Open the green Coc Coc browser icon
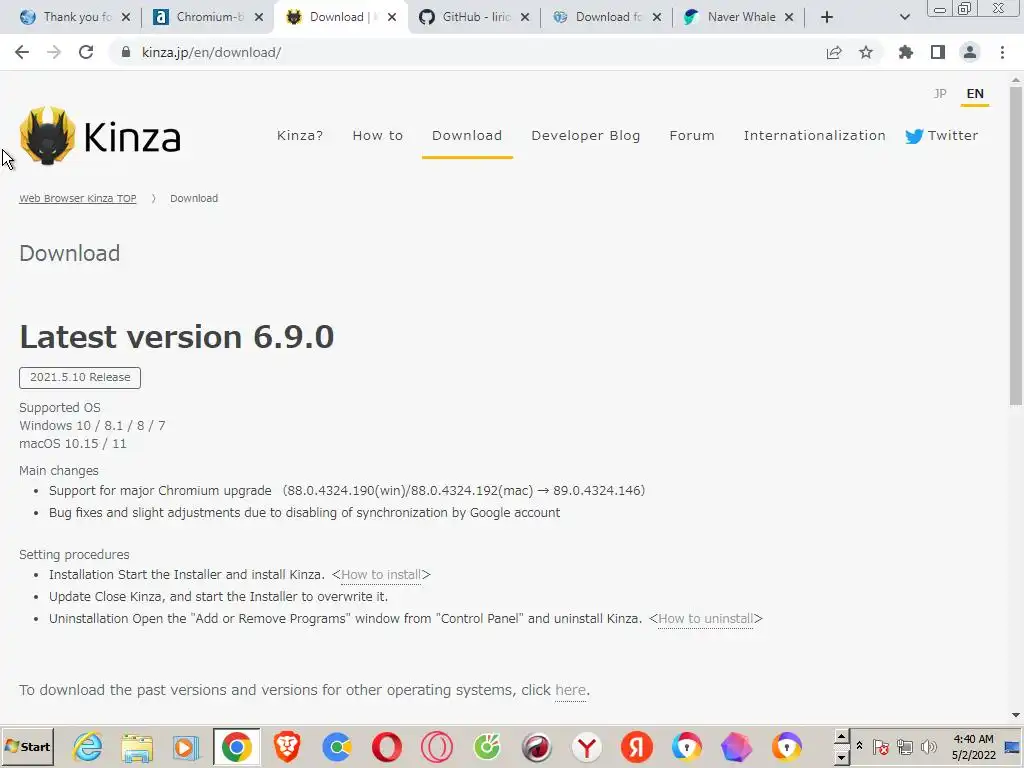1024x768 pixels. click(x=487, y=746)
